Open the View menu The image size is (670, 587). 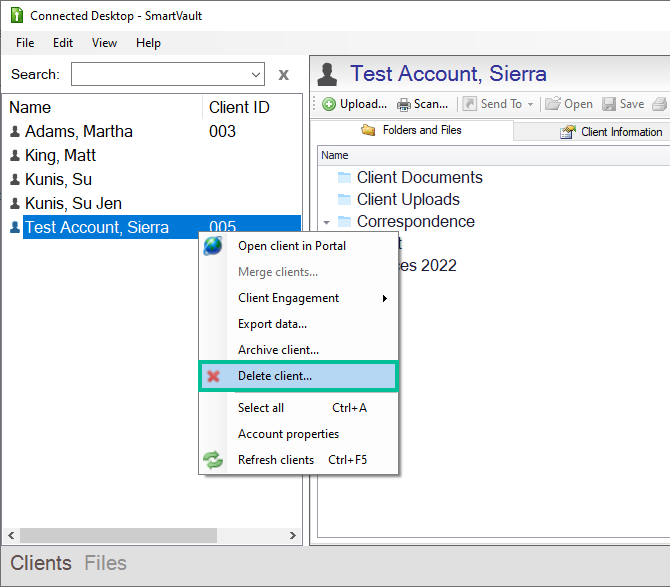[x=104, y=43]
